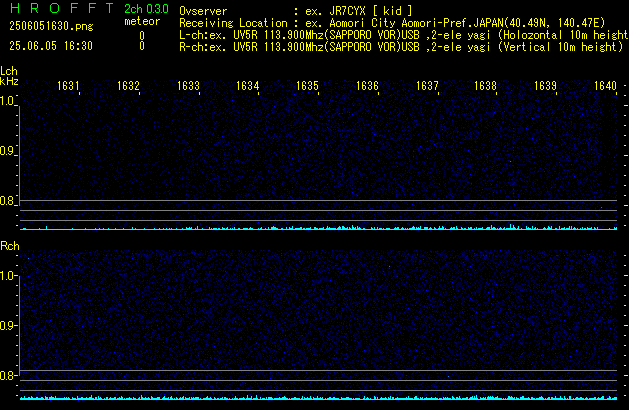Image resolution: width=629 pixels, height=410 pixels.
Task: Select the 1638 time marker
Action: 485,86
